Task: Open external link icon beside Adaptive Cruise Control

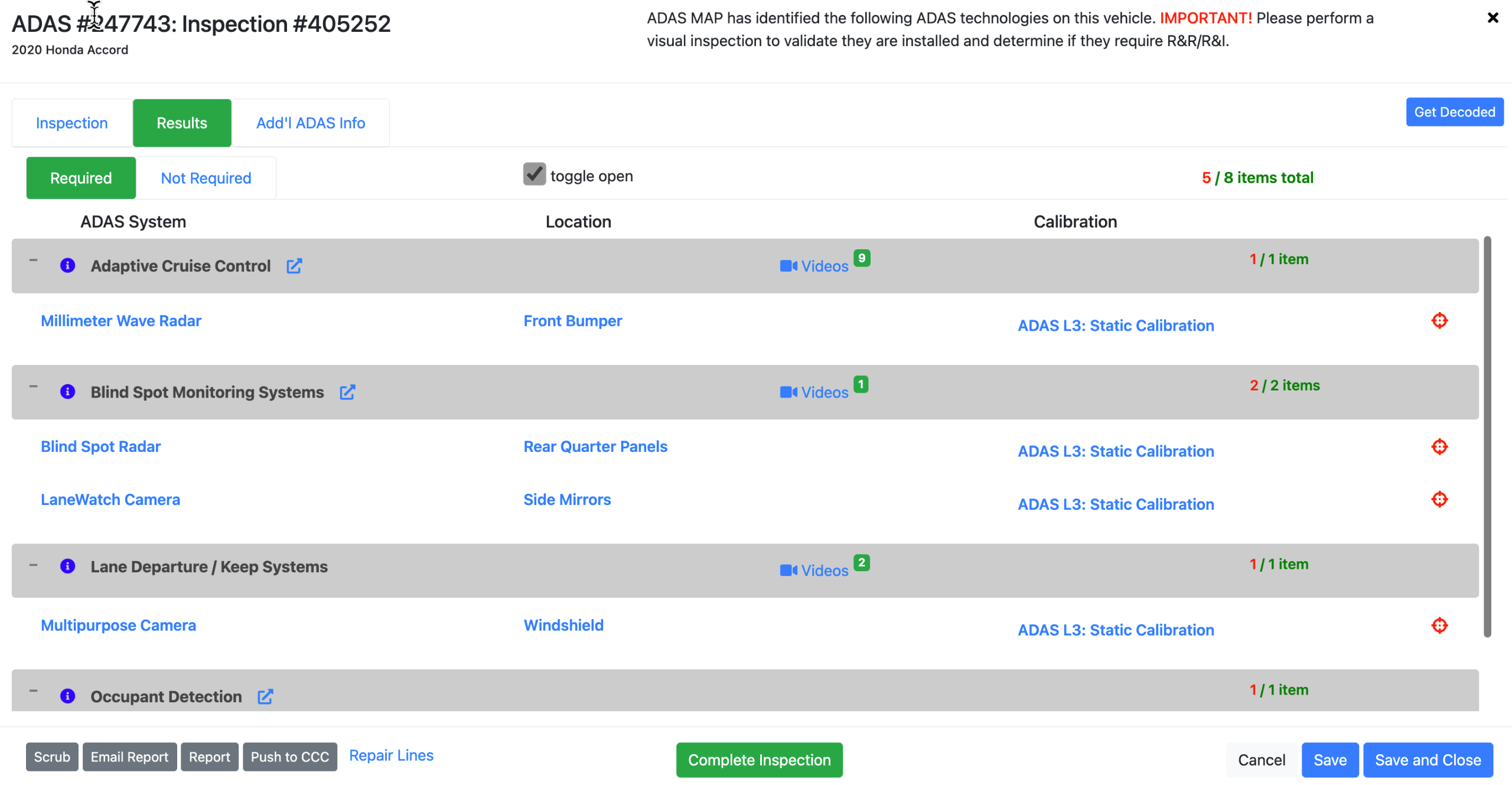Action: [x=294, y=266]
